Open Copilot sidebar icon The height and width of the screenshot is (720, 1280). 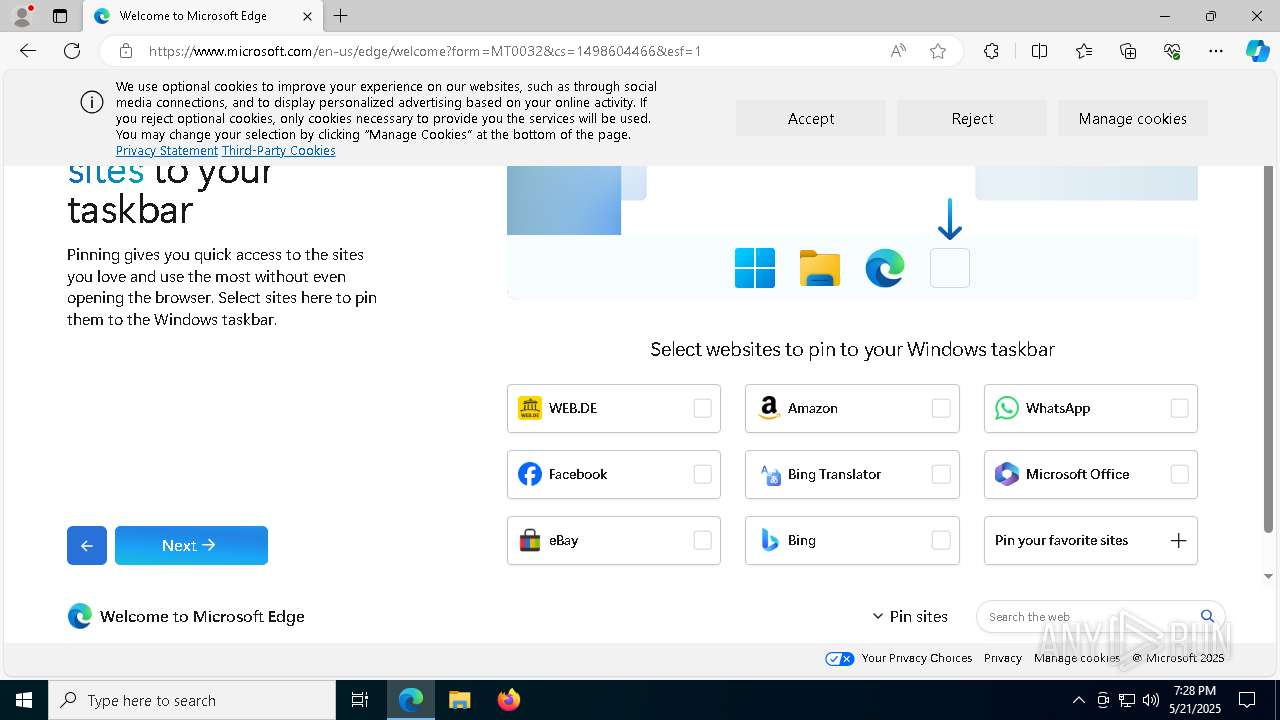1257,51
